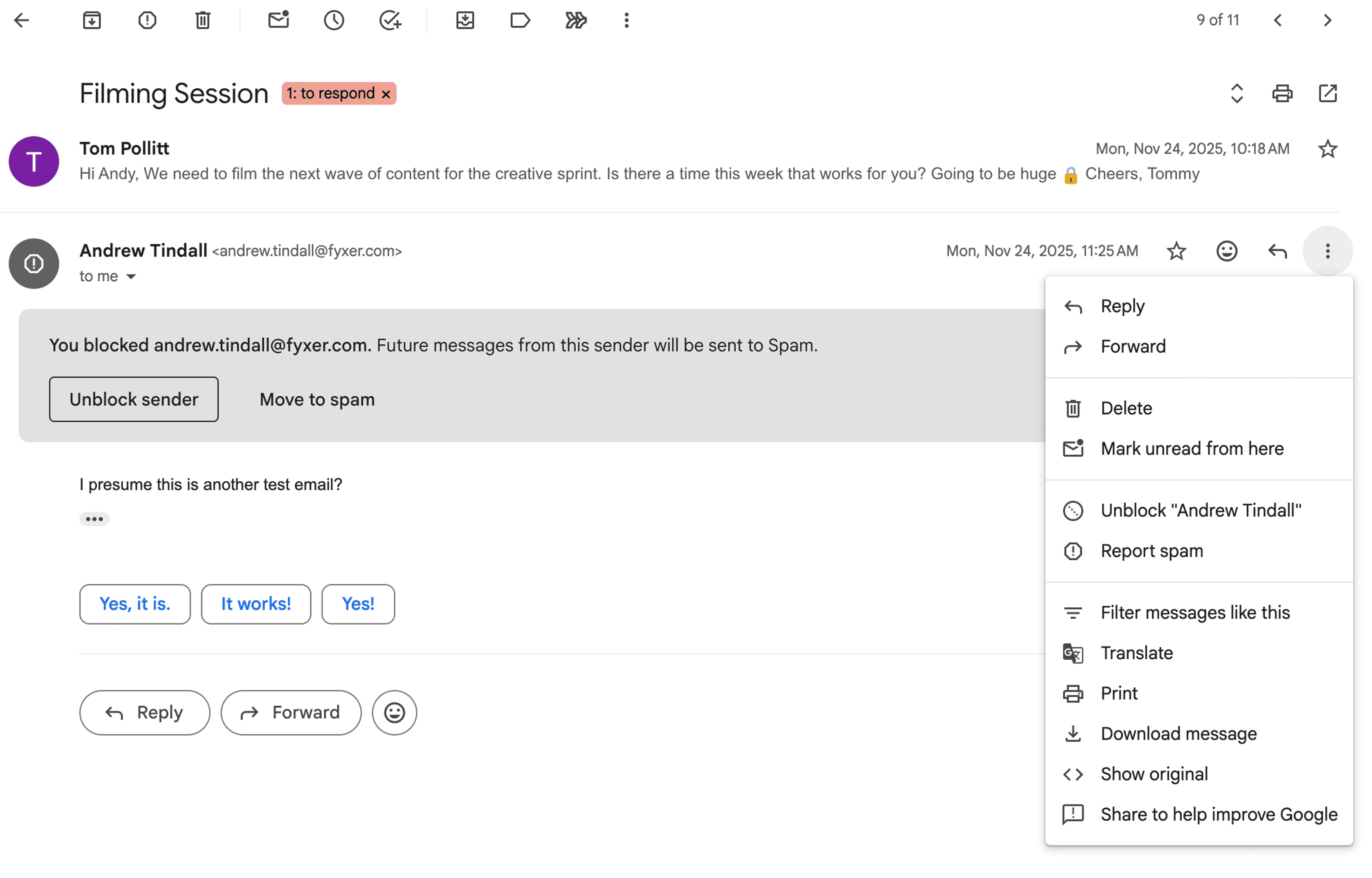Screen dimensions: 1372x878
Task: Click Tom Pollitt's purple avatar
Action: pos(34,161)
